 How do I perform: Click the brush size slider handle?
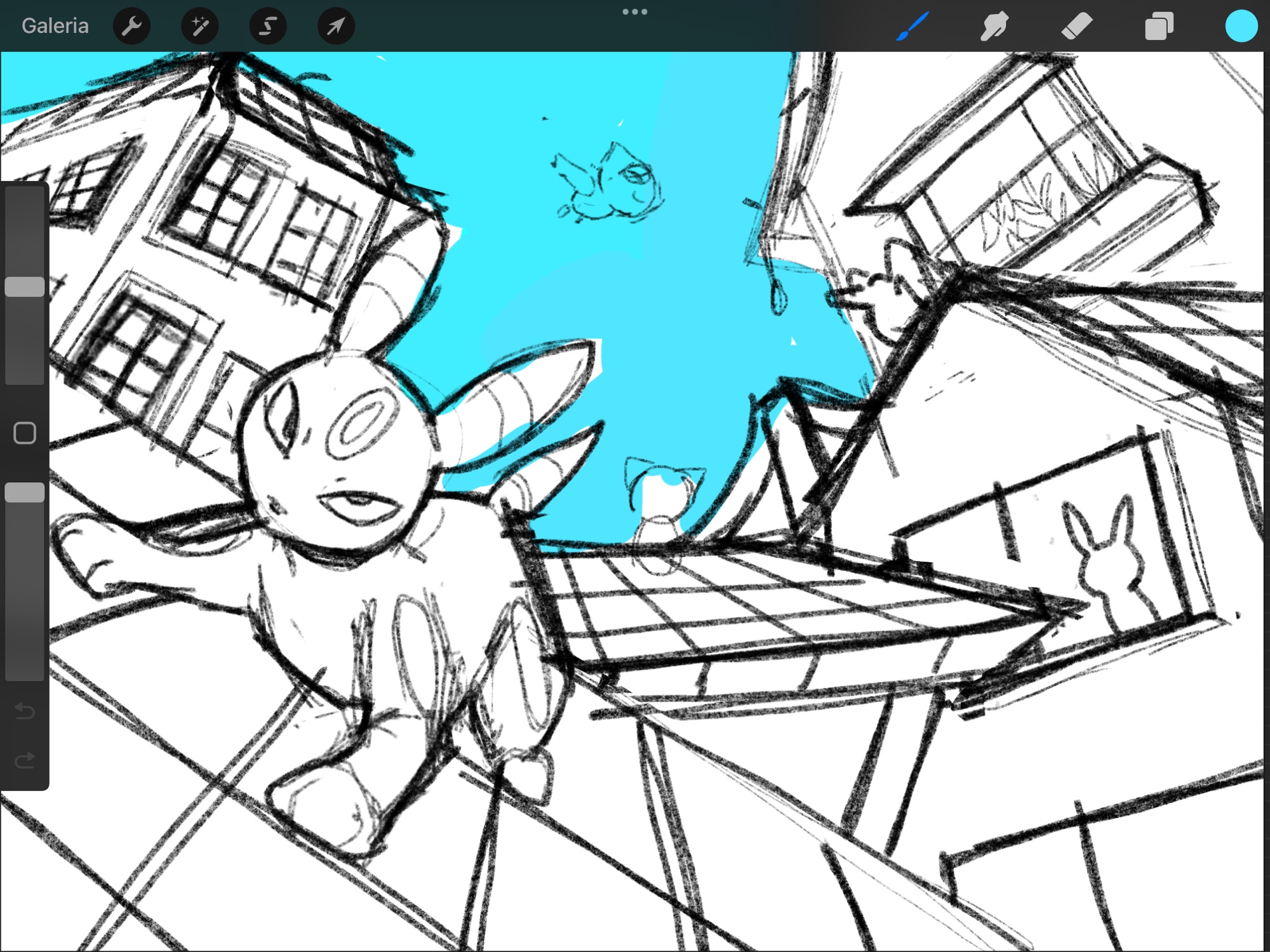point(25,287)
